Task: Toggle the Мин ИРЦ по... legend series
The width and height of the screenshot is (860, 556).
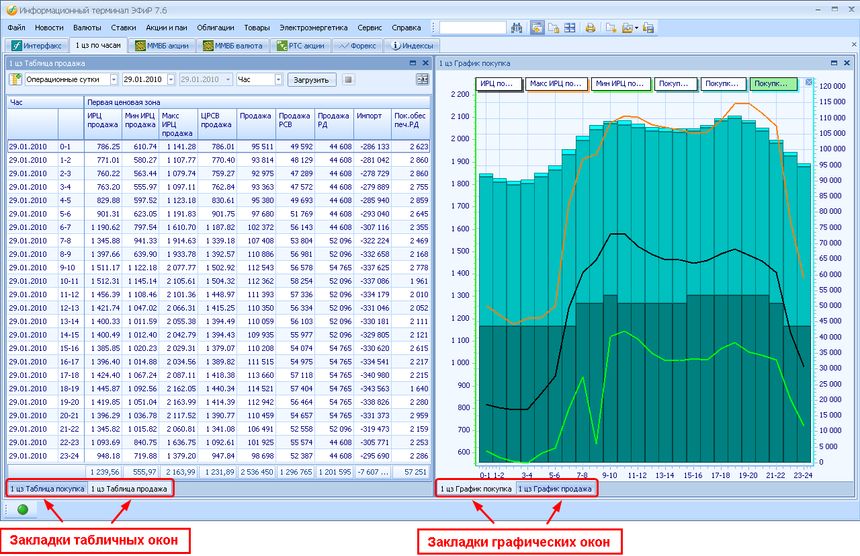Action: coord(620,85)
